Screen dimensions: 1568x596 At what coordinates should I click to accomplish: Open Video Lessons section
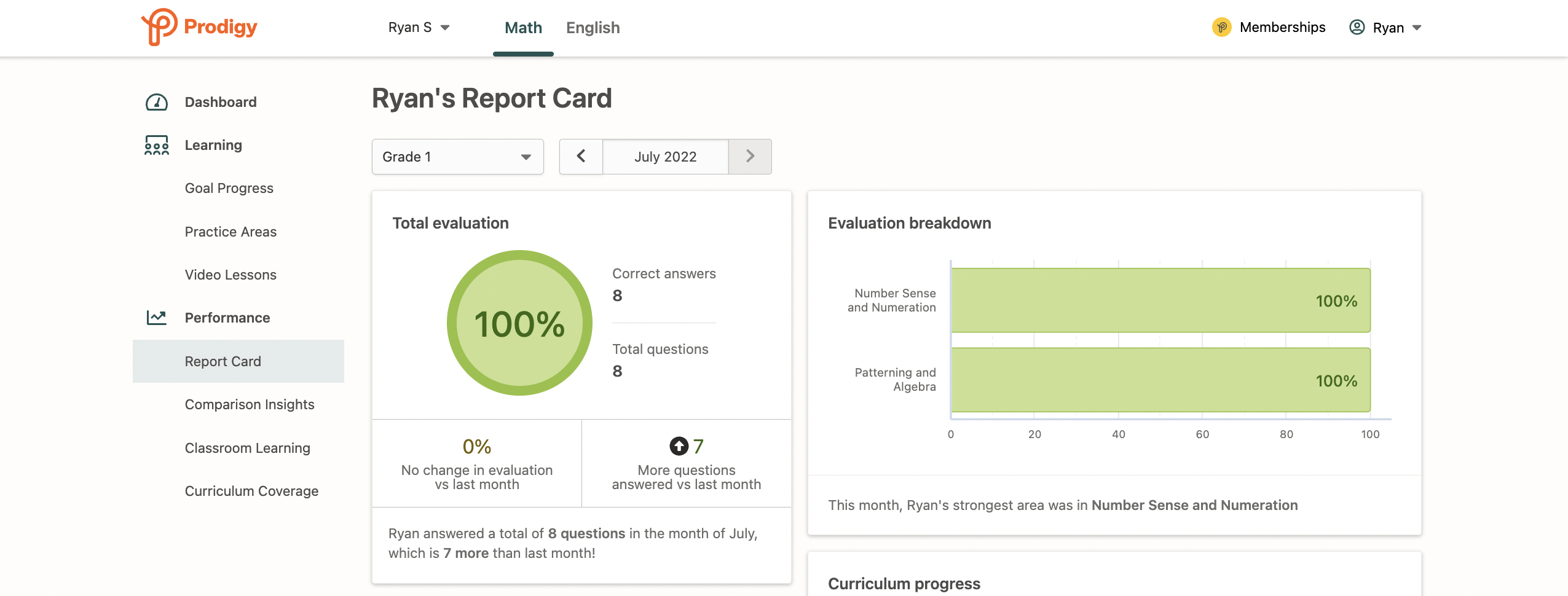[x=230, y=275]
